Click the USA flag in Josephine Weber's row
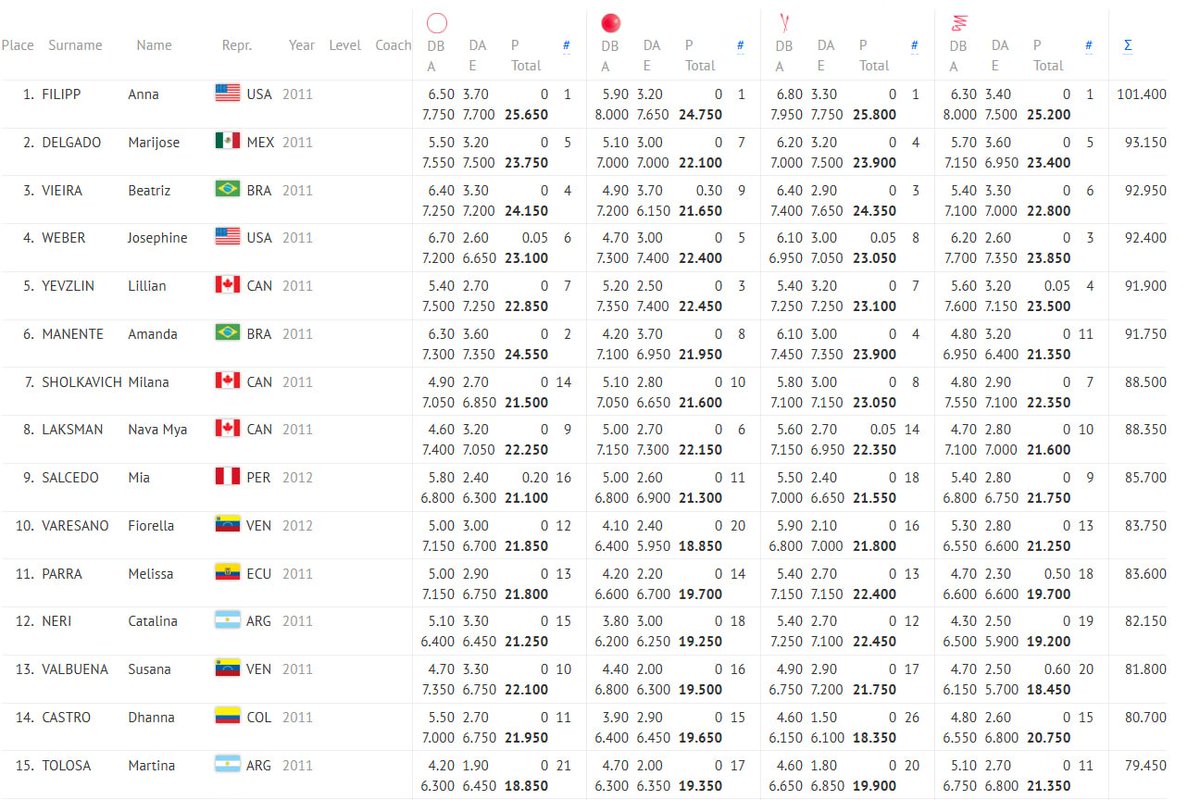 [x=228, y=238]
